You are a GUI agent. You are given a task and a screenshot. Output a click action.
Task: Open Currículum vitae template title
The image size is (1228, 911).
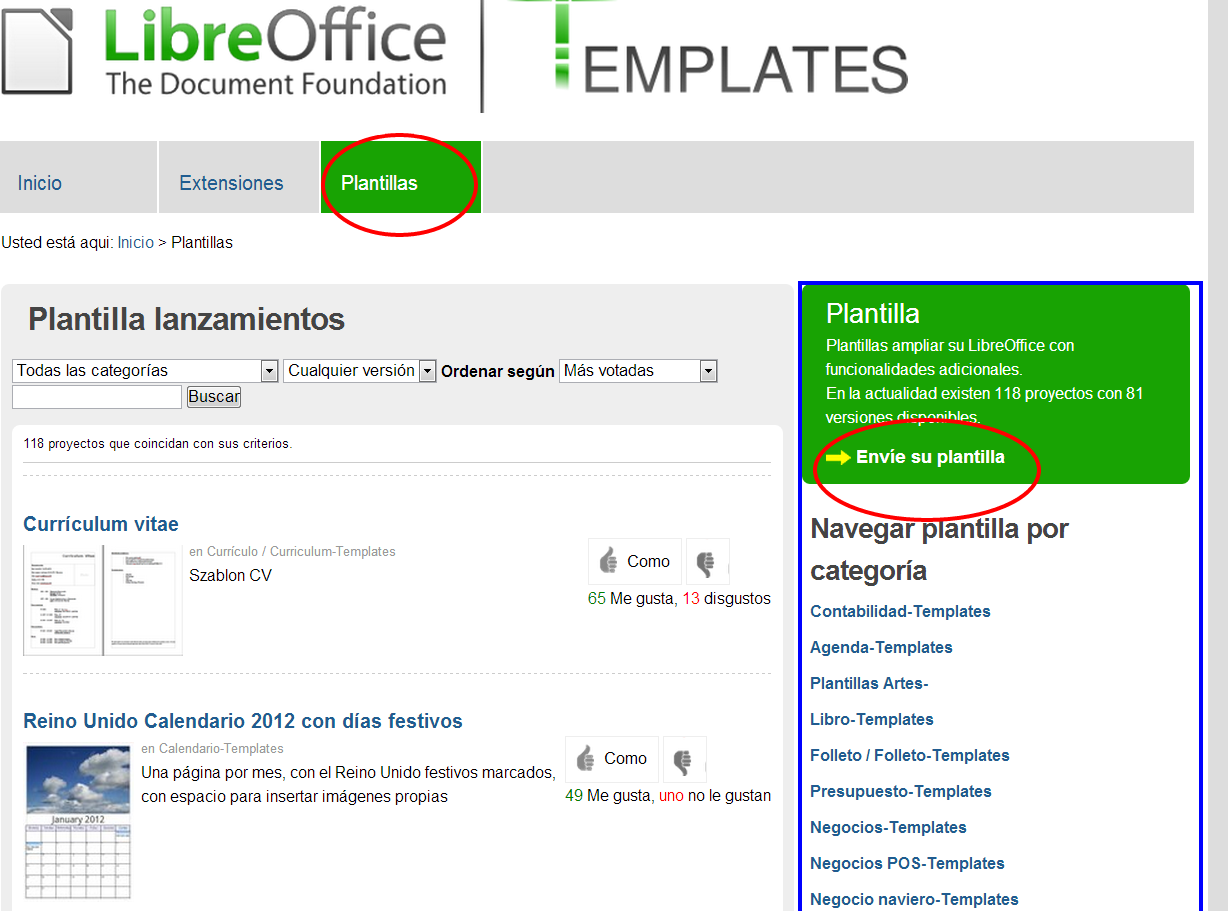pos(101,524)
